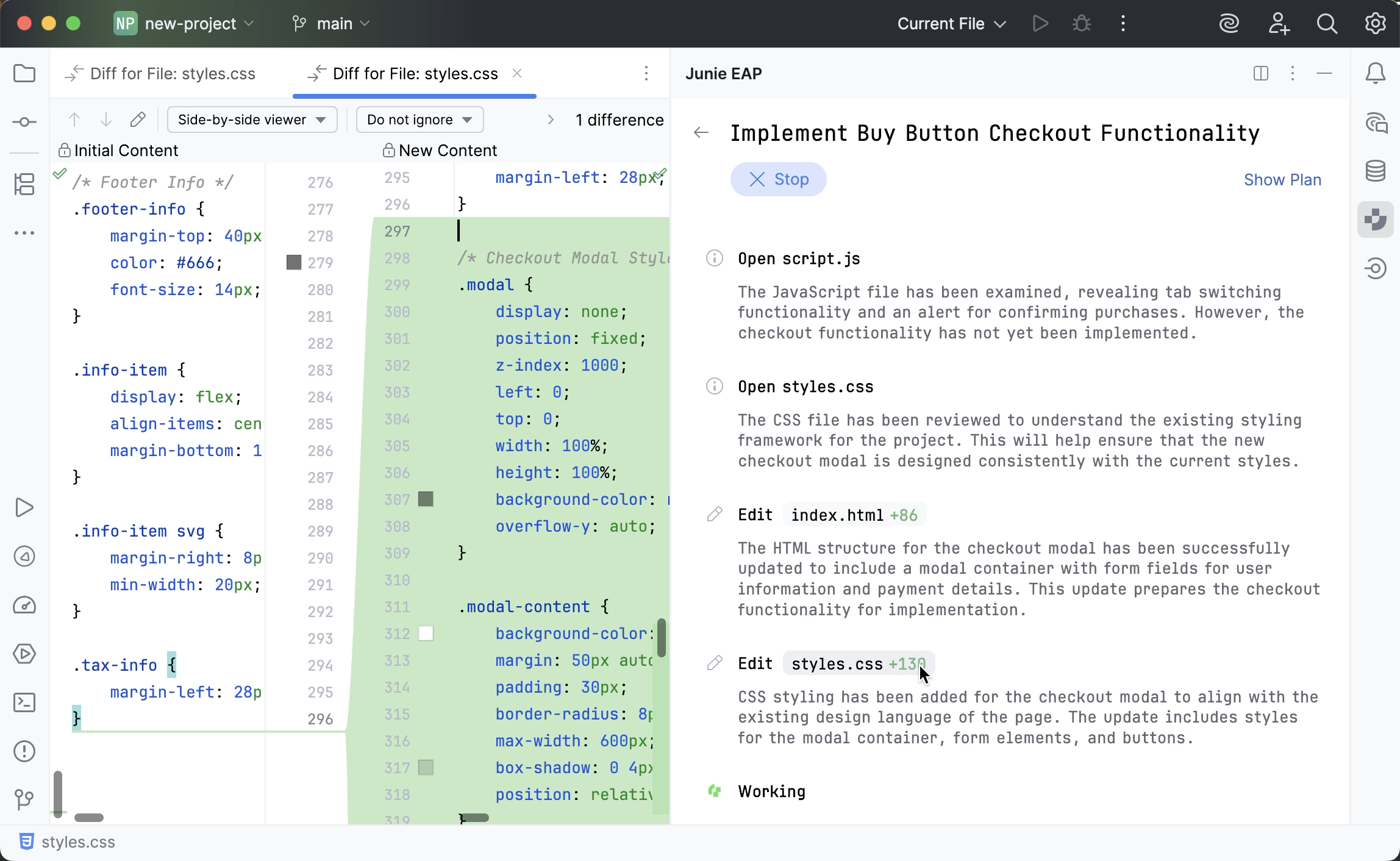
Task: Open the Git tool window in bottom-left
Action: pos(24,800)
